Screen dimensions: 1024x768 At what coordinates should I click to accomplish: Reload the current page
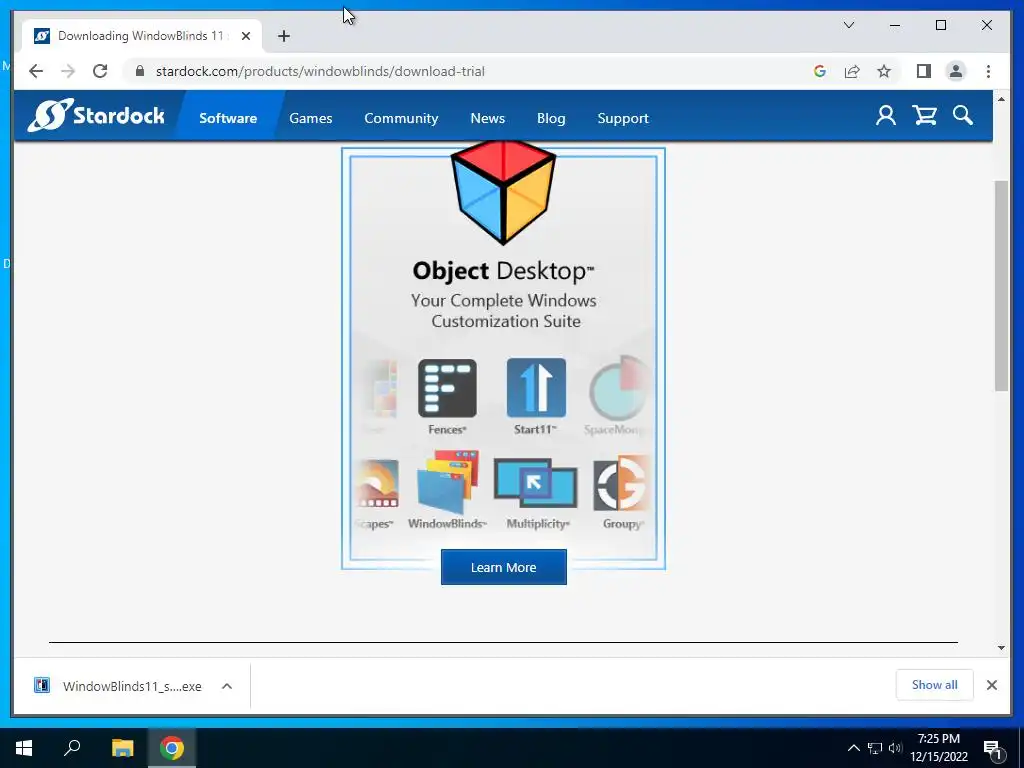click(100, 71)
